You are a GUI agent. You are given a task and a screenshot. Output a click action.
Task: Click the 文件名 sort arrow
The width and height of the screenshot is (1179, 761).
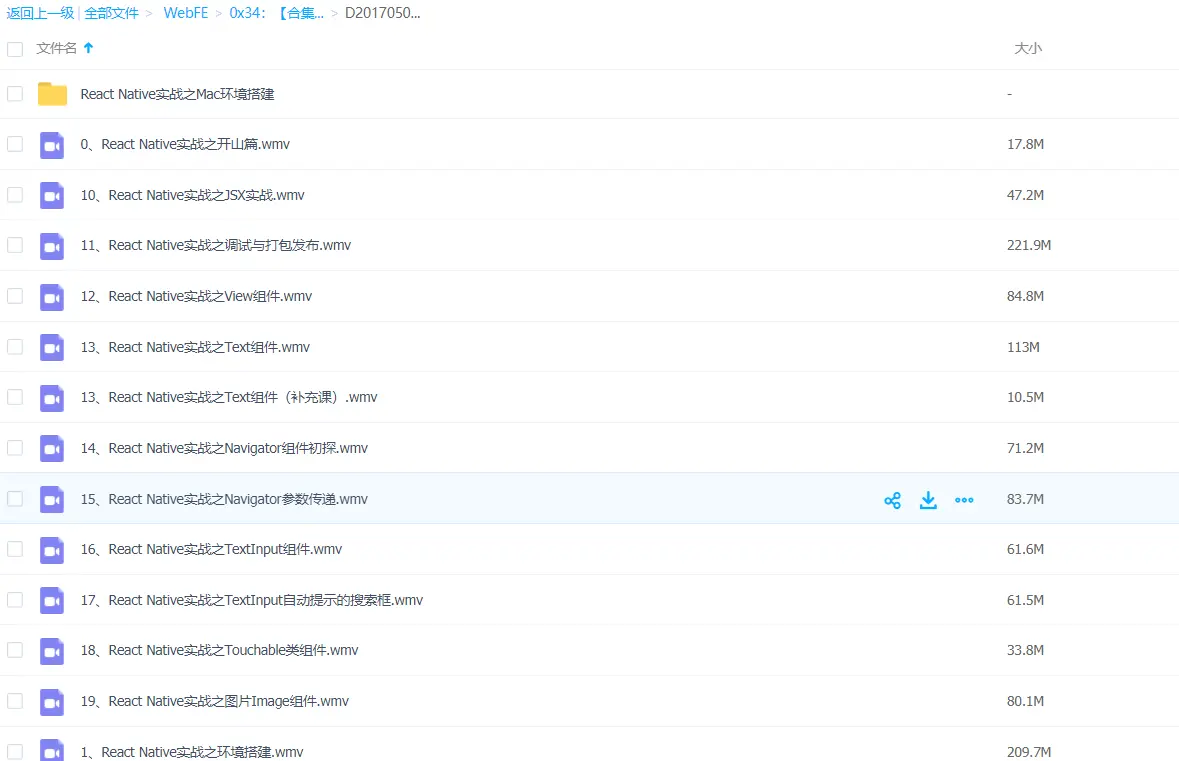point(89,48)
